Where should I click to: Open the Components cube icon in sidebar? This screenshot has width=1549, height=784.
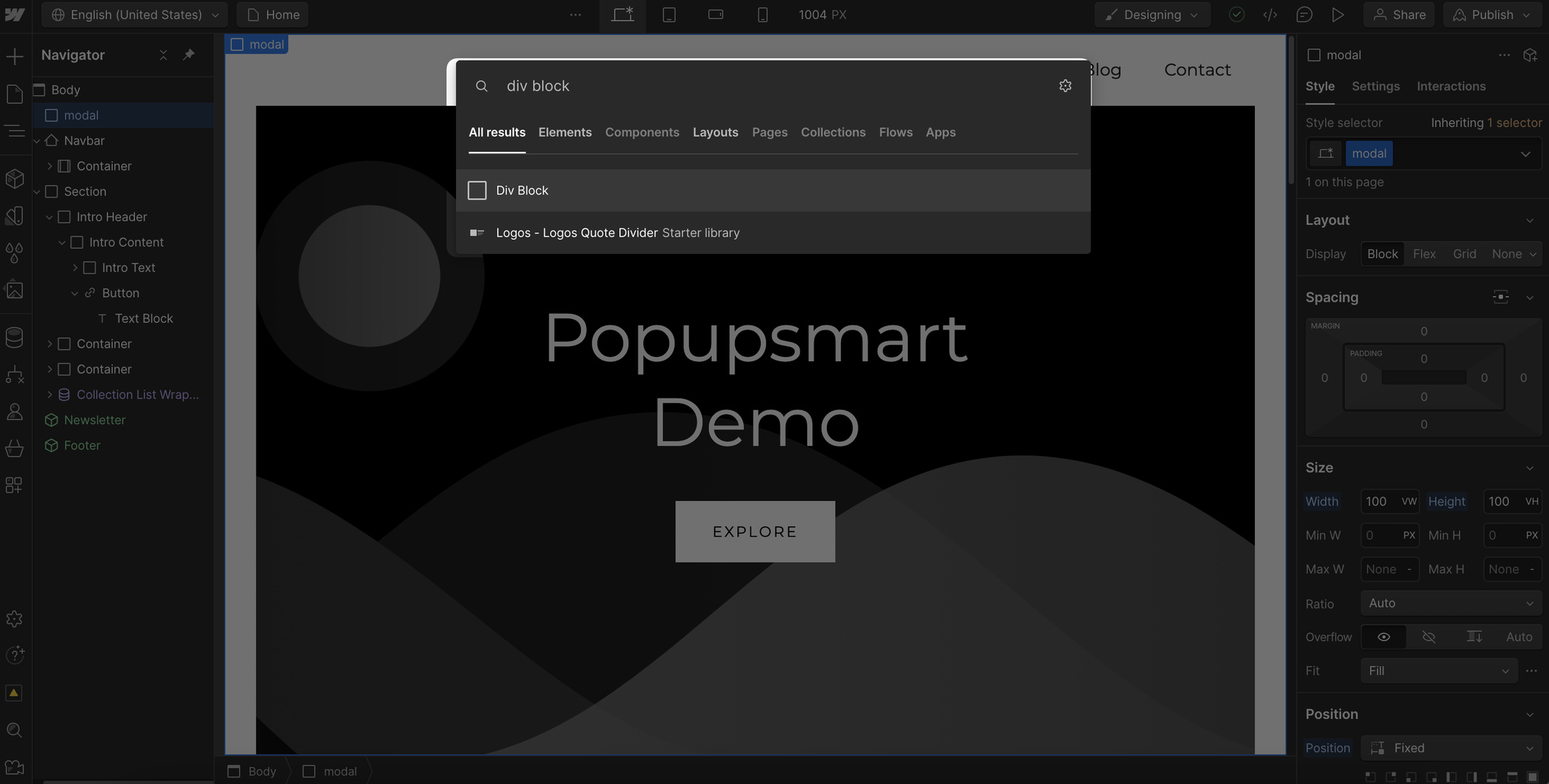14,178
